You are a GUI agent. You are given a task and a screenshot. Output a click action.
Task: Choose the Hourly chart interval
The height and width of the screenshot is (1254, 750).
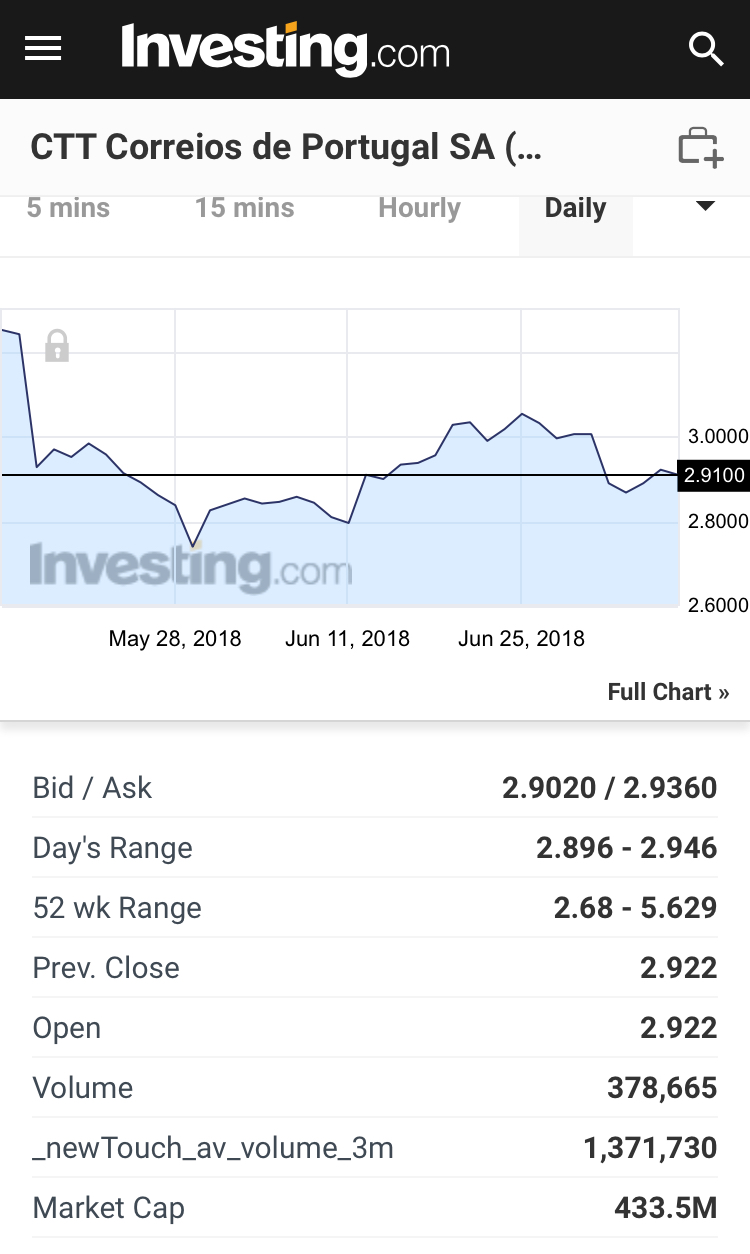(x=419, y=208)
